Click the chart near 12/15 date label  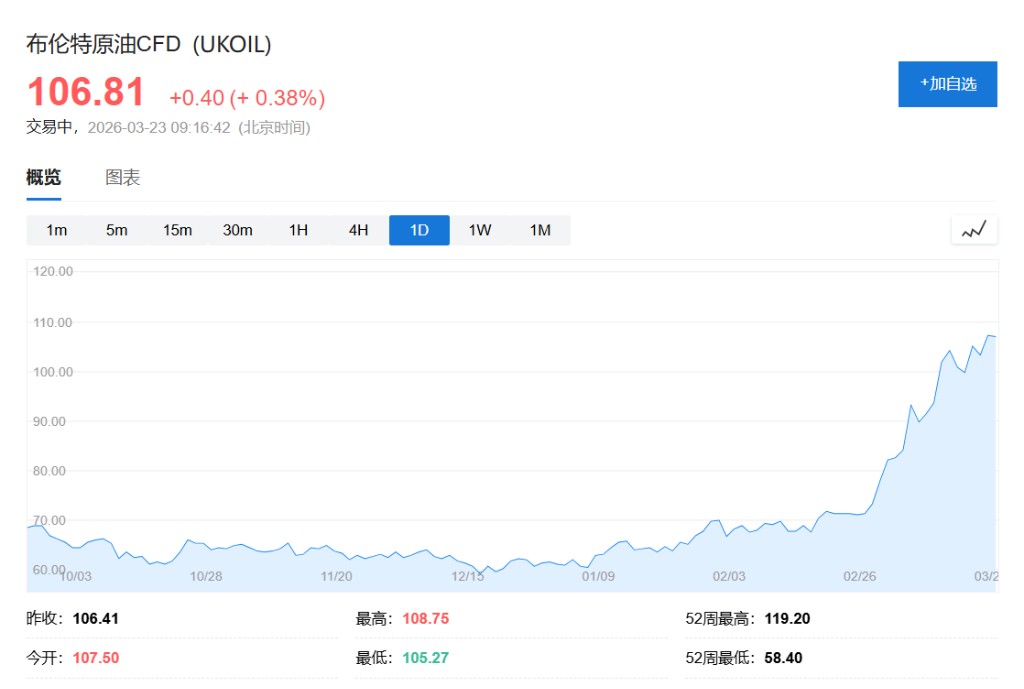pyautogui.click(x=468, y=566)
